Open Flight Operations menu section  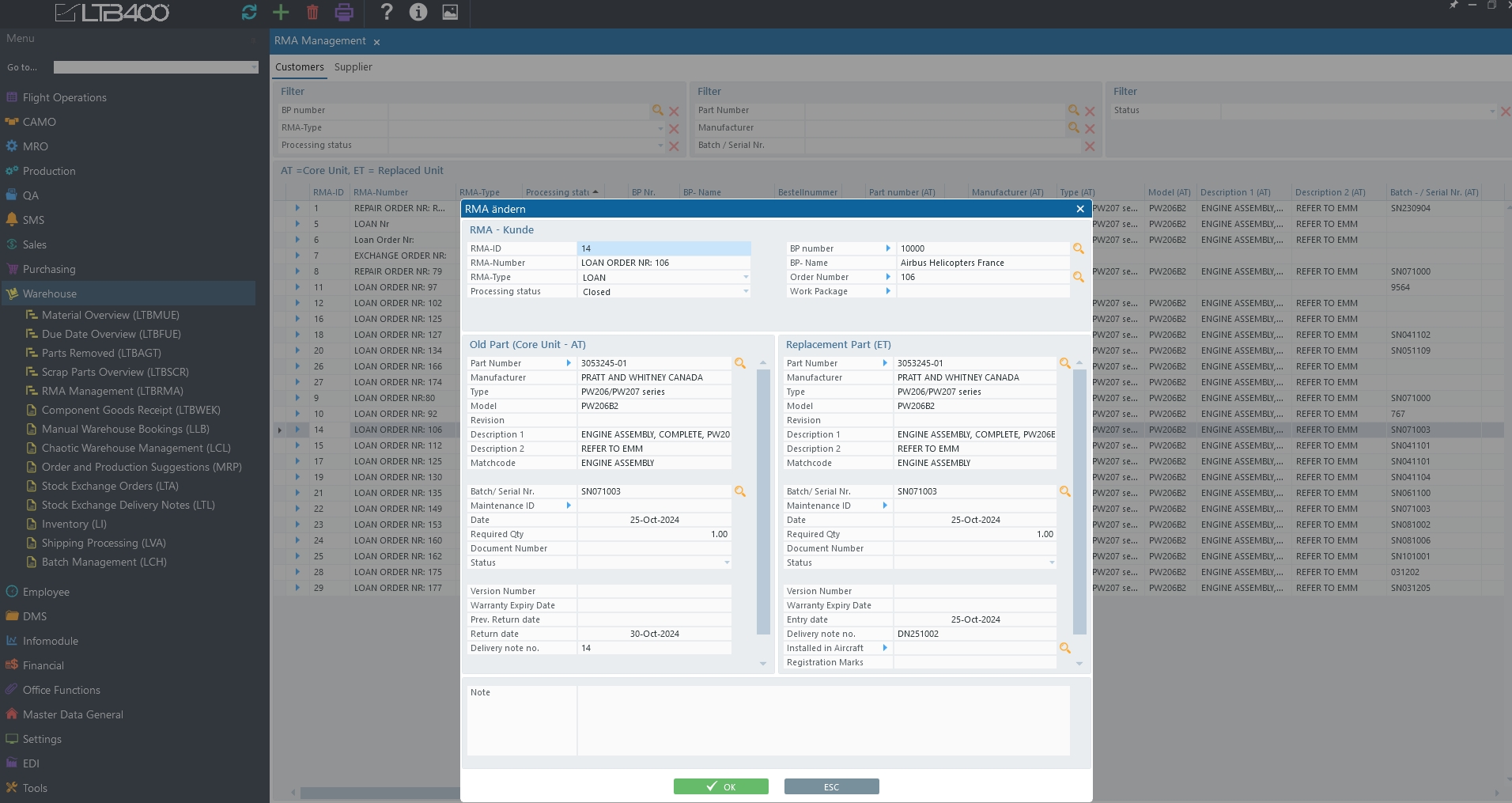64,97
